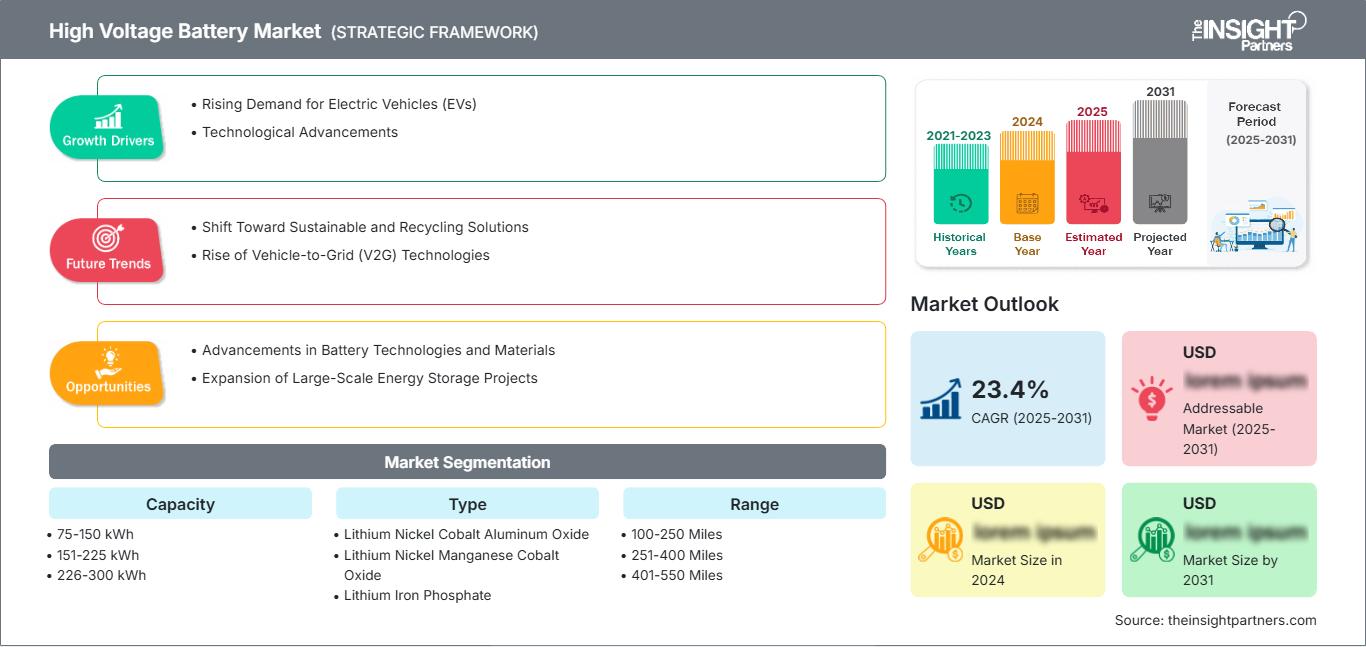
Task: Click the Projected Year presentation icon
Action: pos(1159,203)
